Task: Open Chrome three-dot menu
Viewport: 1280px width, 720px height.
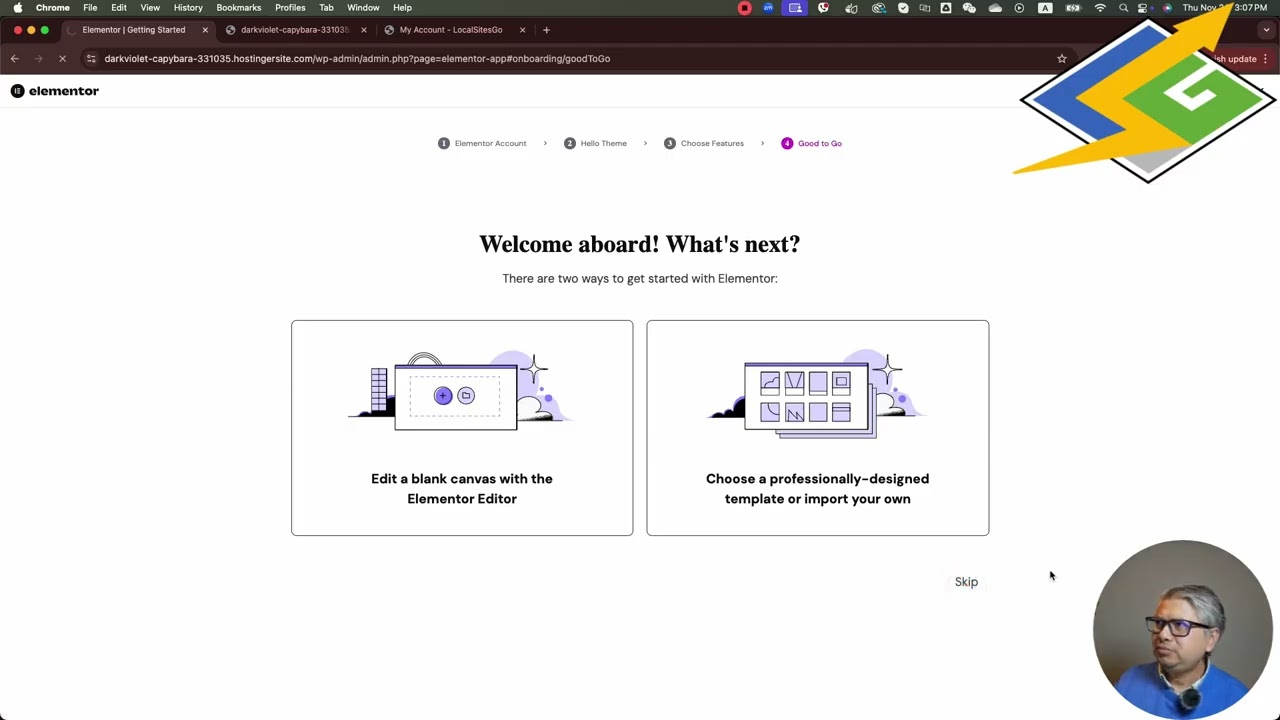Action: click(x=1265, y=59)
